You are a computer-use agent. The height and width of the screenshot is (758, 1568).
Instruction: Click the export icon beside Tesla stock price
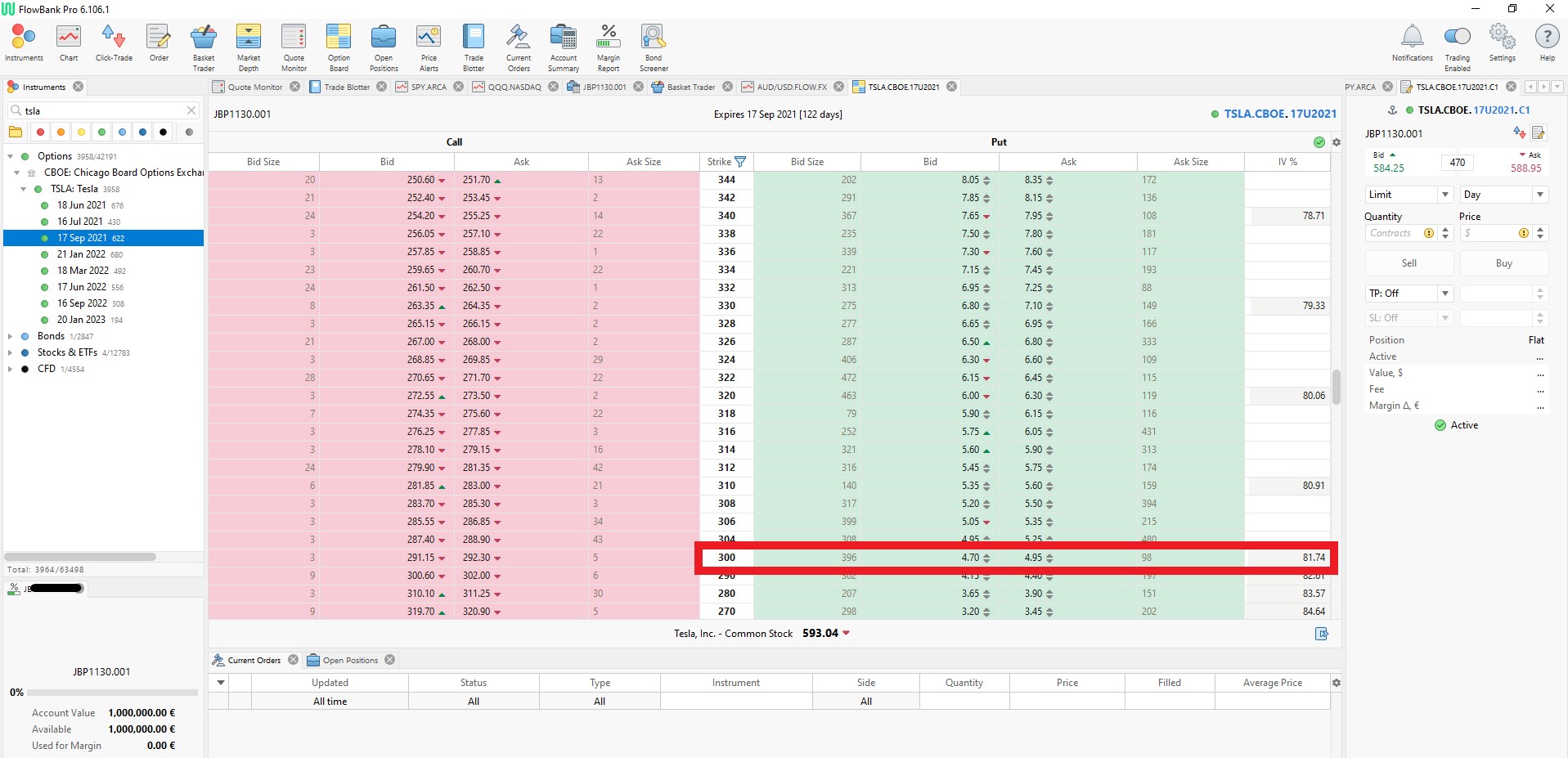tap(1322, 634)
